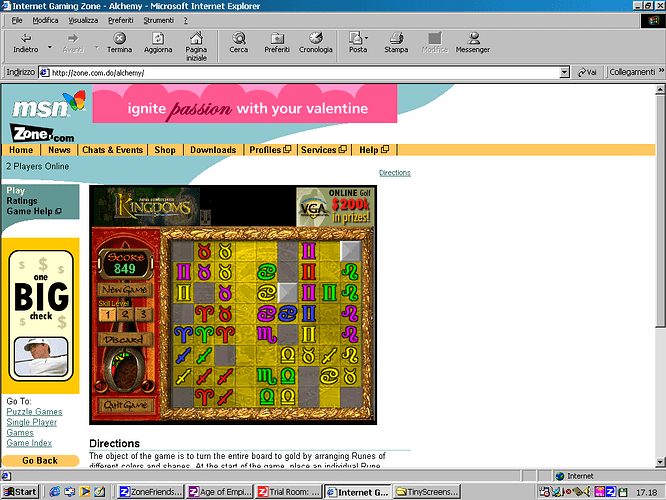Image resolution: width=666 pixels, height=500 pixels.
Task: Open the News tab
Action: tap(59, 150)
